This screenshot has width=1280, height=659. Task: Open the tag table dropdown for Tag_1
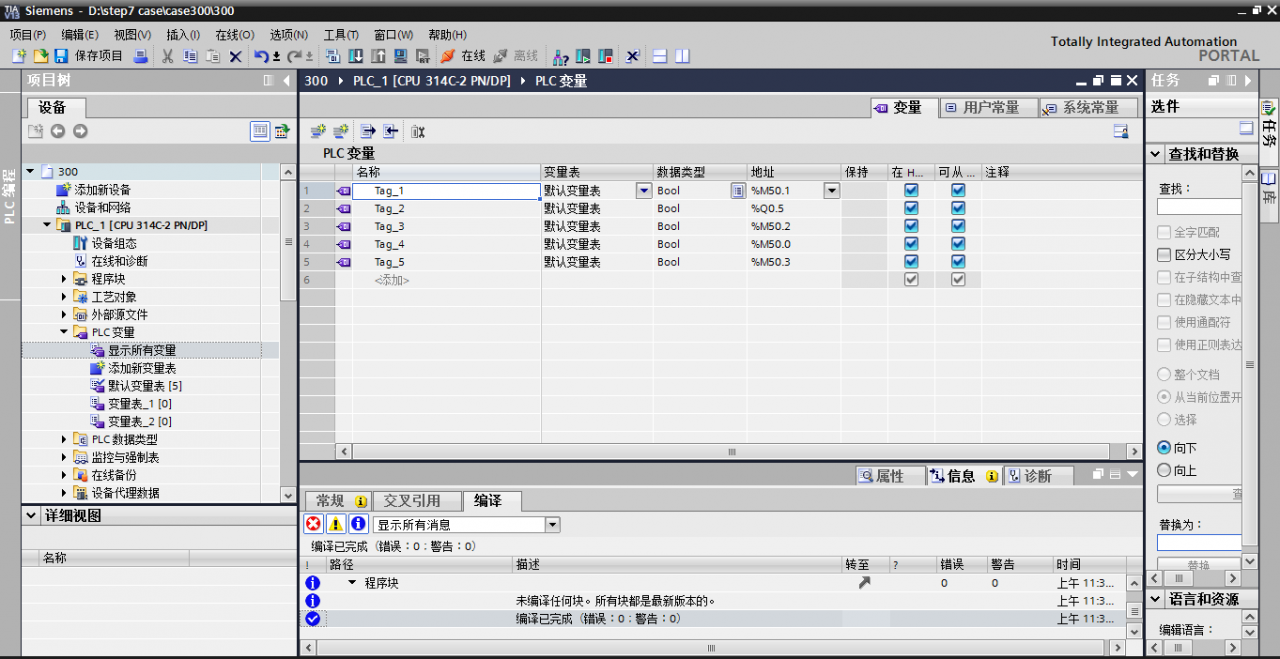[x=643, y=190]
